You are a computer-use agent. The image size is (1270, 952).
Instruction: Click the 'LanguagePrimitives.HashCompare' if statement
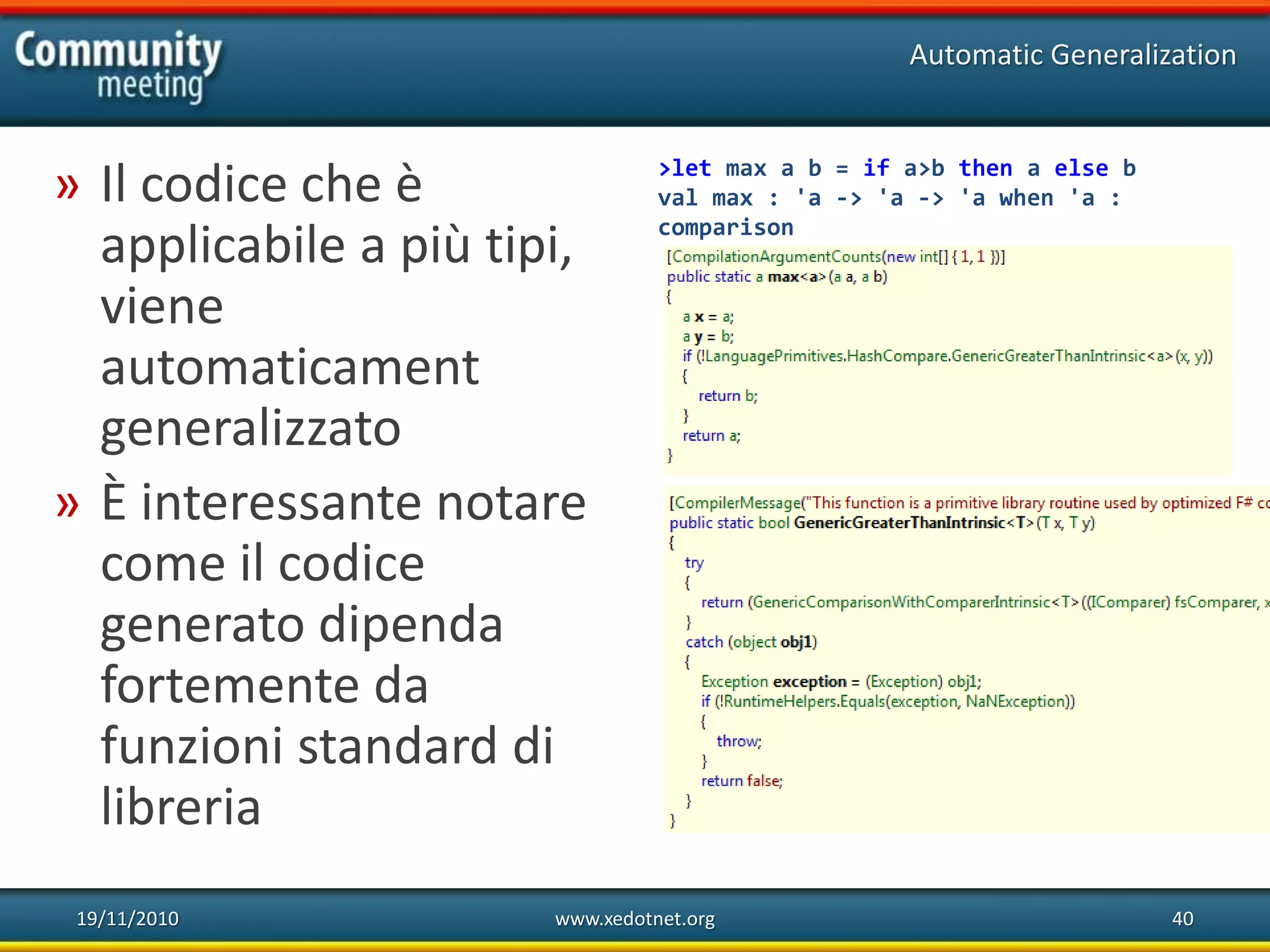point(948,356)
